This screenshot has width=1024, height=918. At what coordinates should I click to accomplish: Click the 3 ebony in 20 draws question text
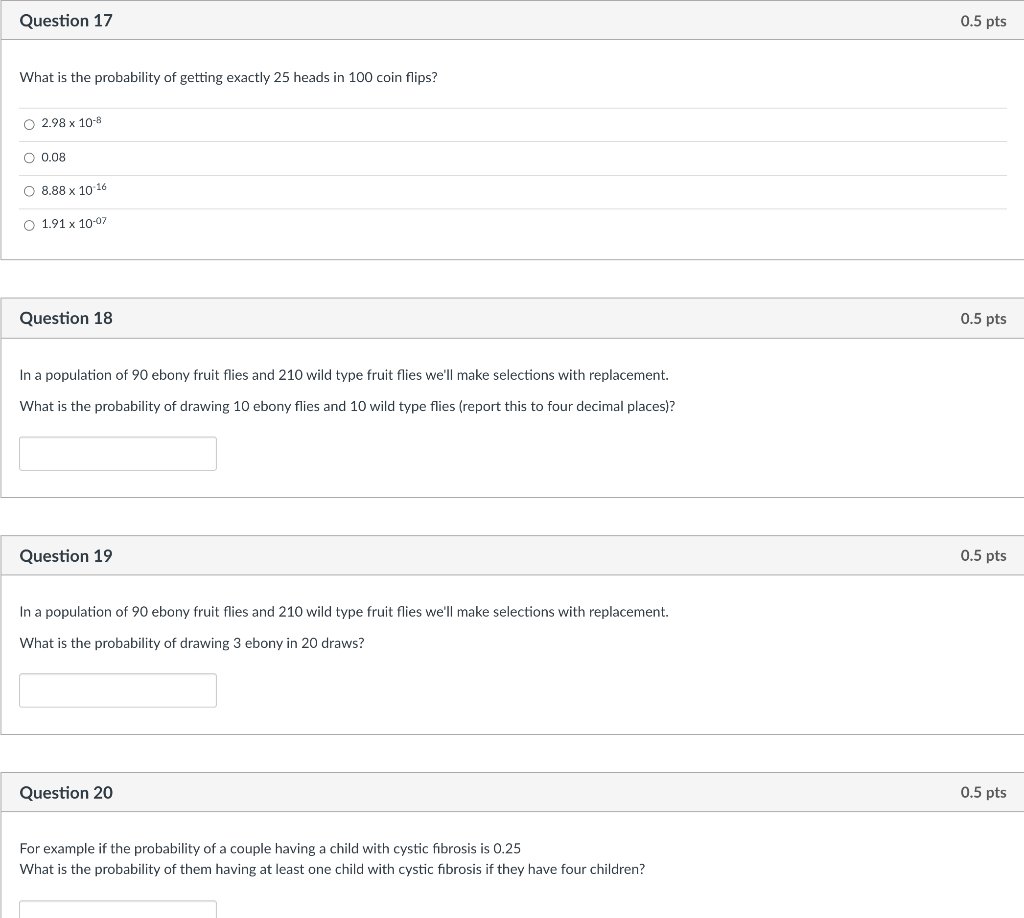192,643
